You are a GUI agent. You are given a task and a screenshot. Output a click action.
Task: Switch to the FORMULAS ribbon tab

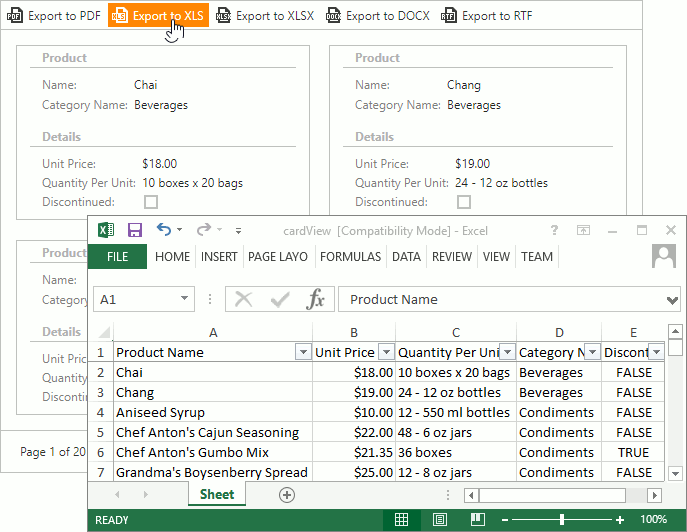coord(350,256)
